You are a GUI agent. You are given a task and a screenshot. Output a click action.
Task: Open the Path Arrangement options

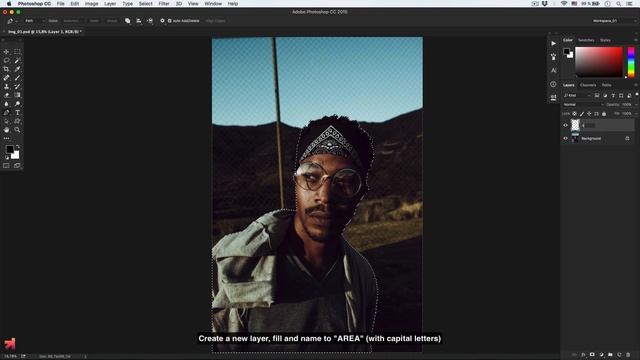(150, 21)
